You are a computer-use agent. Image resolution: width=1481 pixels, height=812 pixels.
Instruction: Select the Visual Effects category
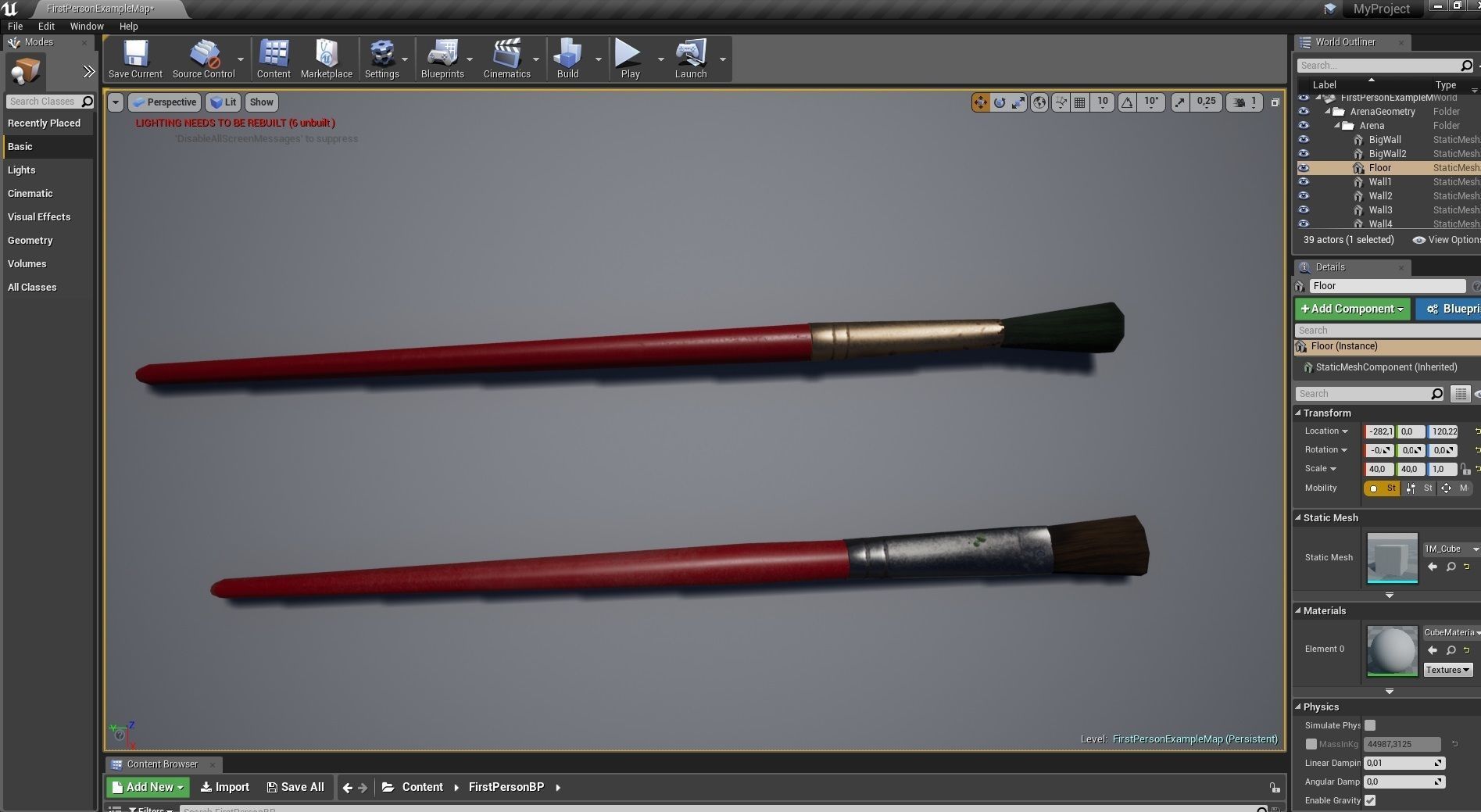(x=39, y=217)
